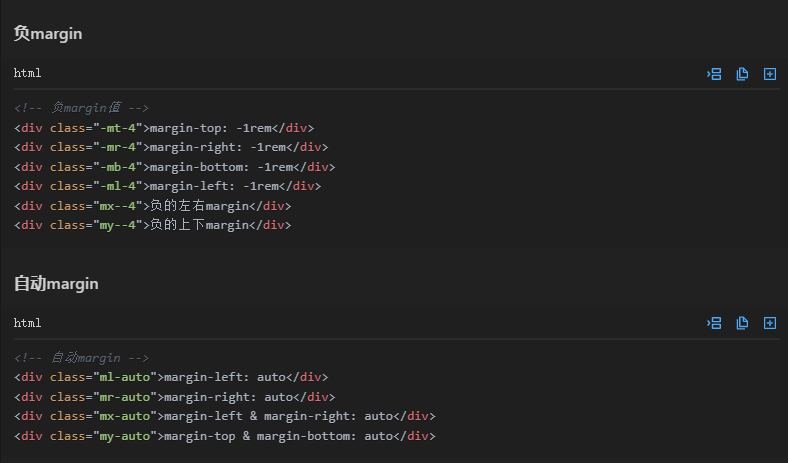The image size is (788, 463).
Task: Insert 自动margin code into new file
Action: (770, 323)
